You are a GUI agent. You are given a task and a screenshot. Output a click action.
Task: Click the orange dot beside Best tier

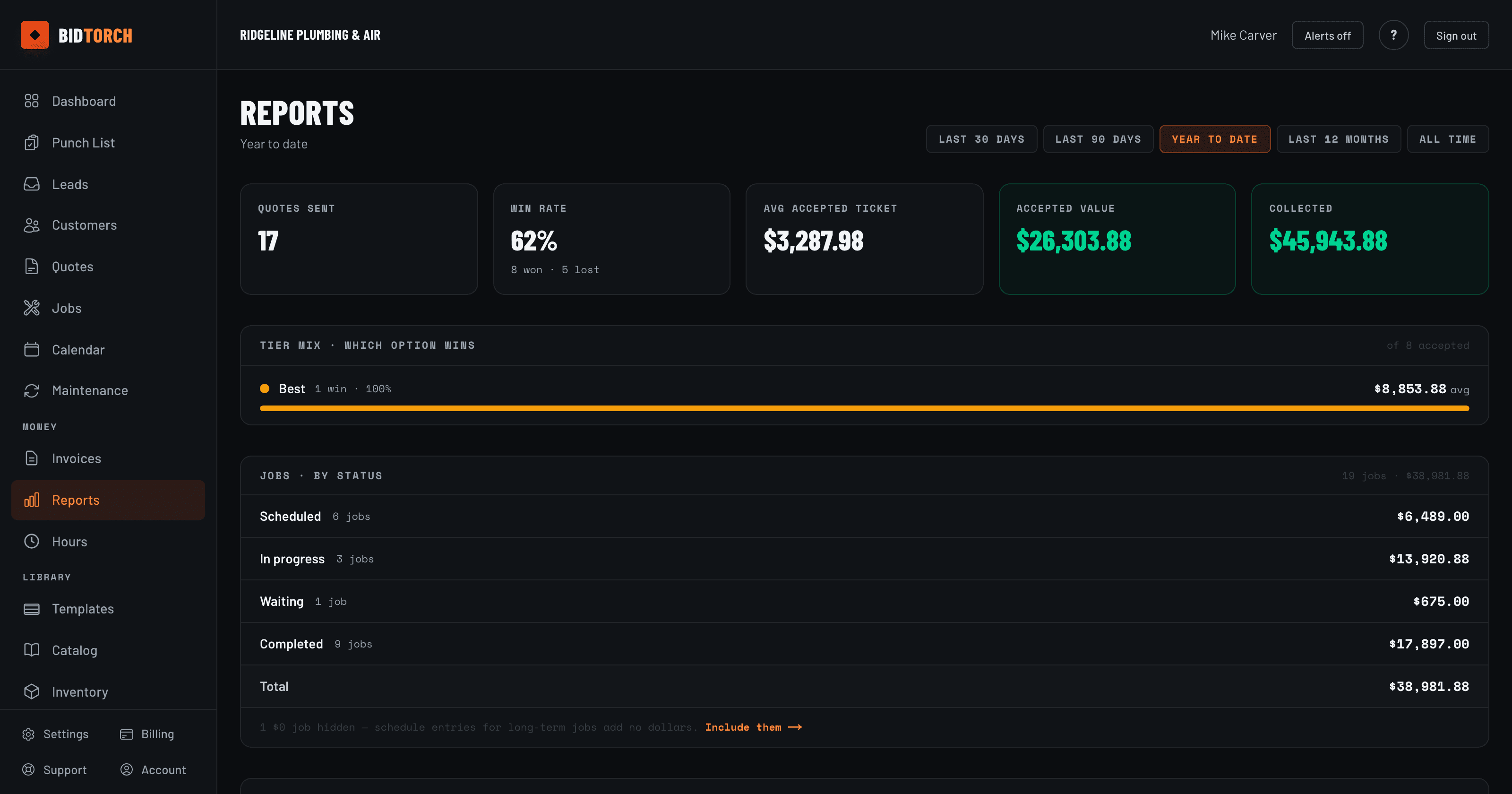point(265,389)
